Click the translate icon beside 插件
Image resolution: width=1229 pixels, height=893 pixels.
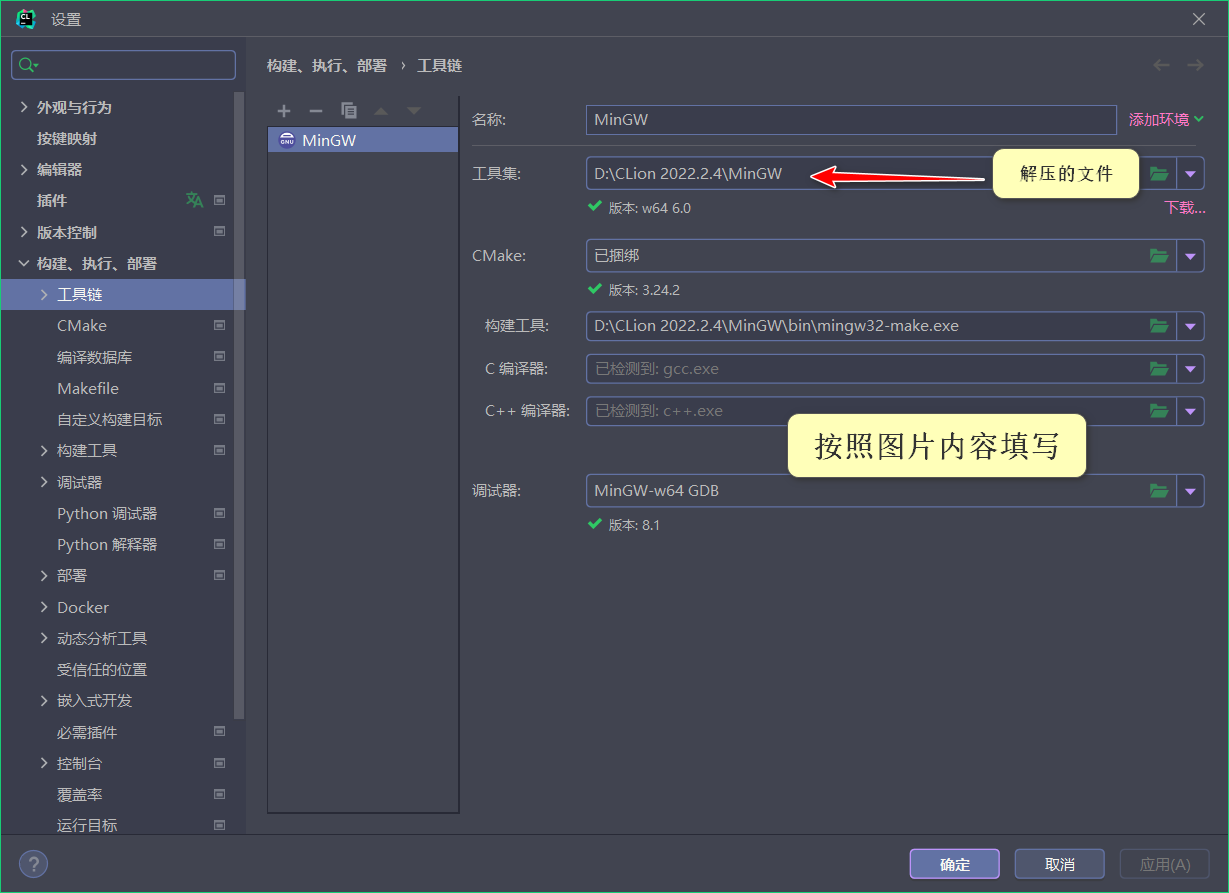click(x=194, y=200)
